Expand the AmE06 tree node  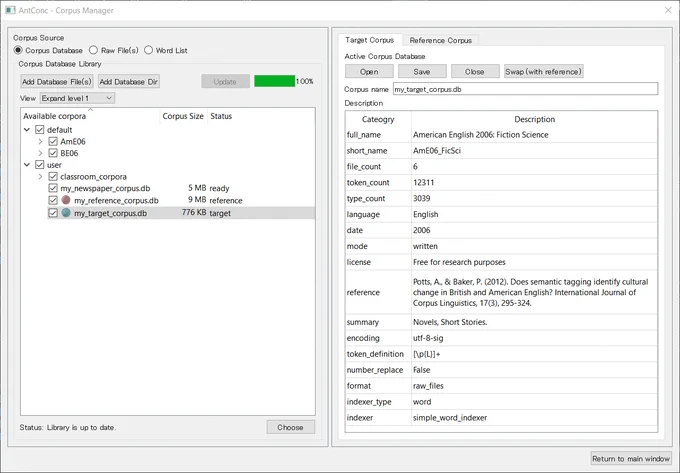click(40, 141)
